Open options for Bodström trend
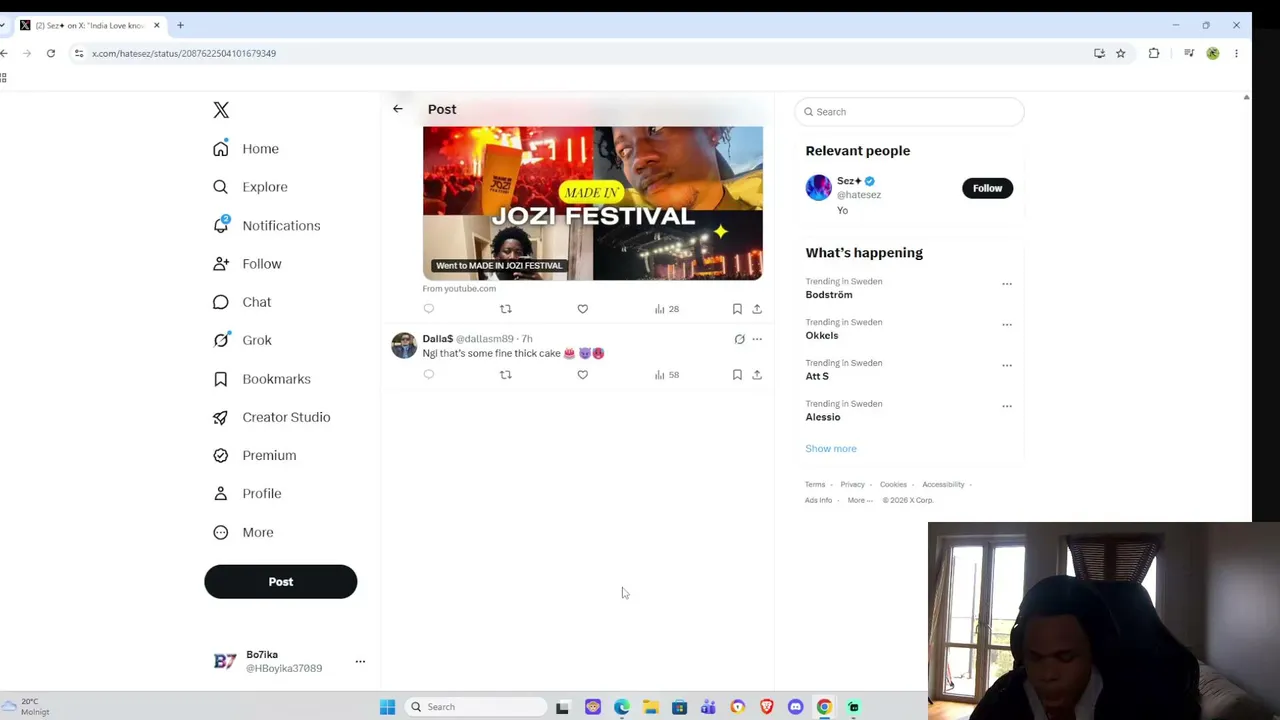The image size is (1280, 720). [1007, 284]
